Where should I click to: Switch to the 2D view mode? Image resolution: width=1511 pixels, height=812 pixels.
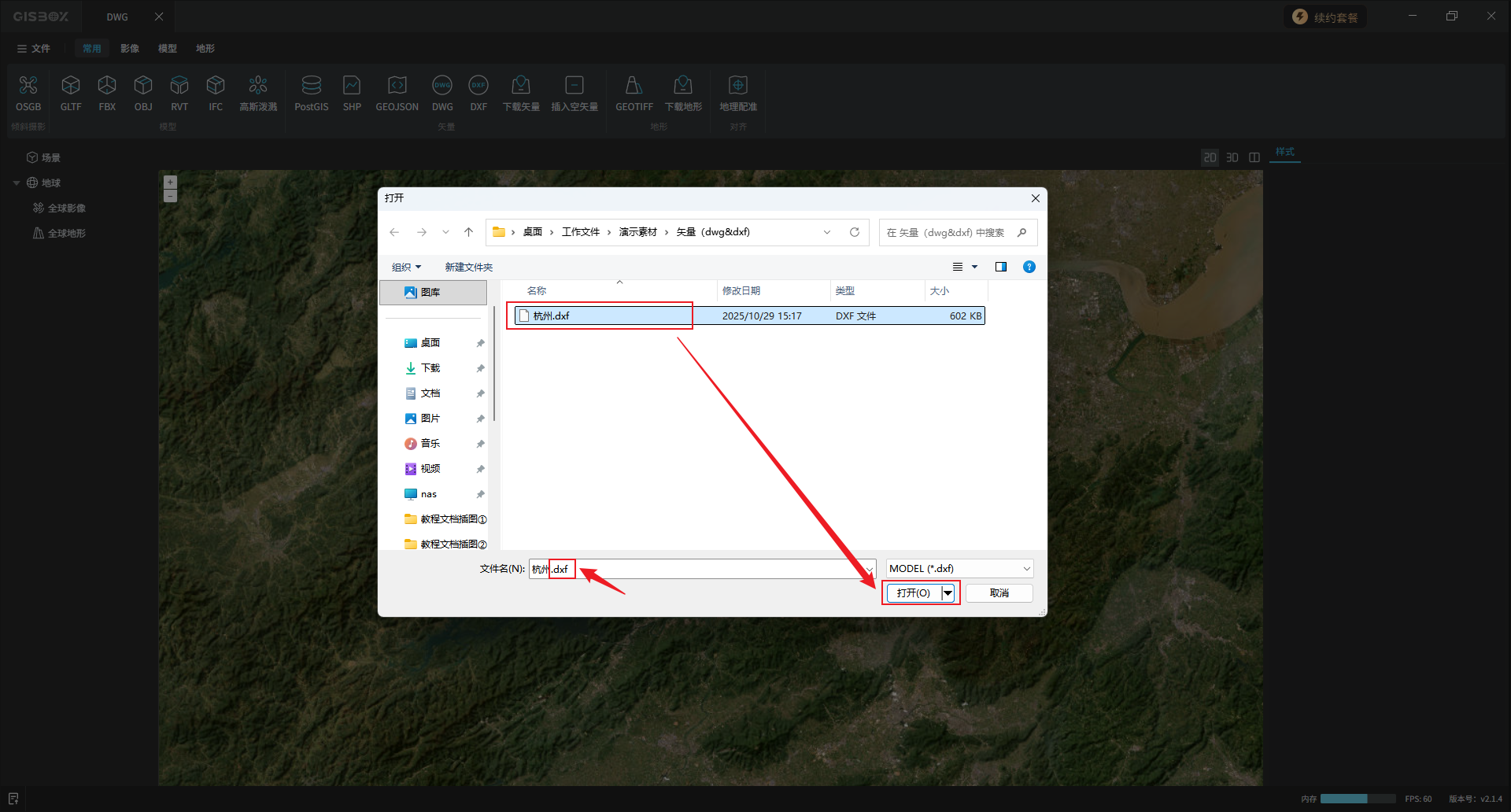click(1210, 157)
